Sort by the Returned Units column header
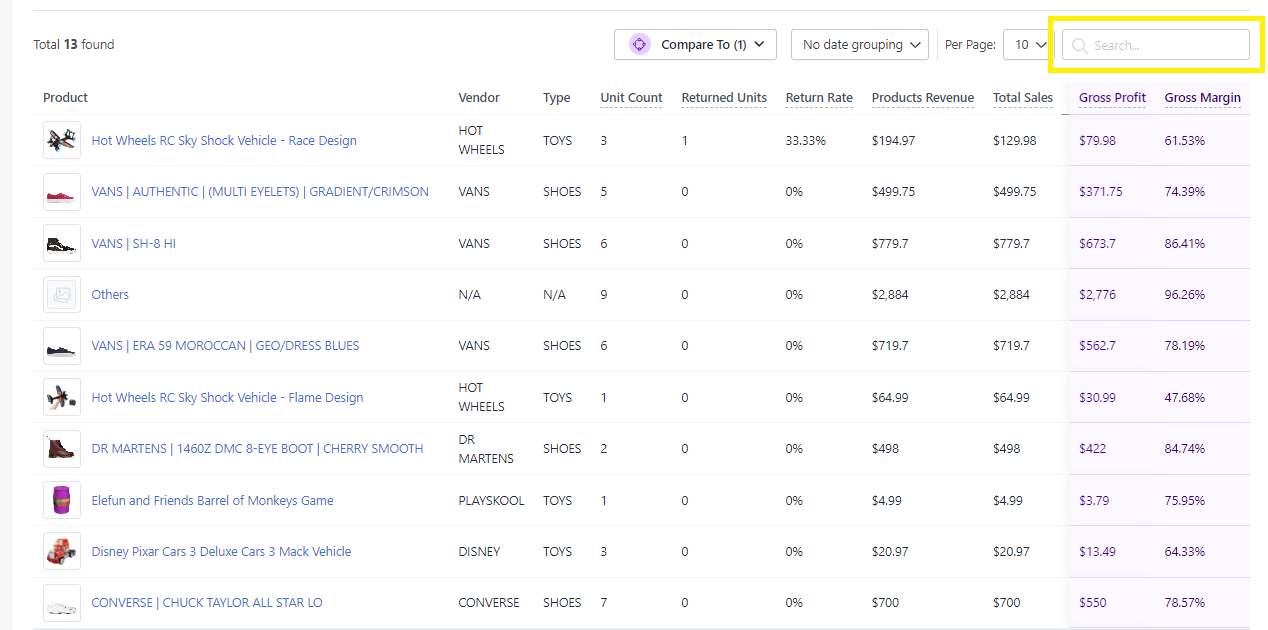The image size is (1268, 630). (724, 98)
